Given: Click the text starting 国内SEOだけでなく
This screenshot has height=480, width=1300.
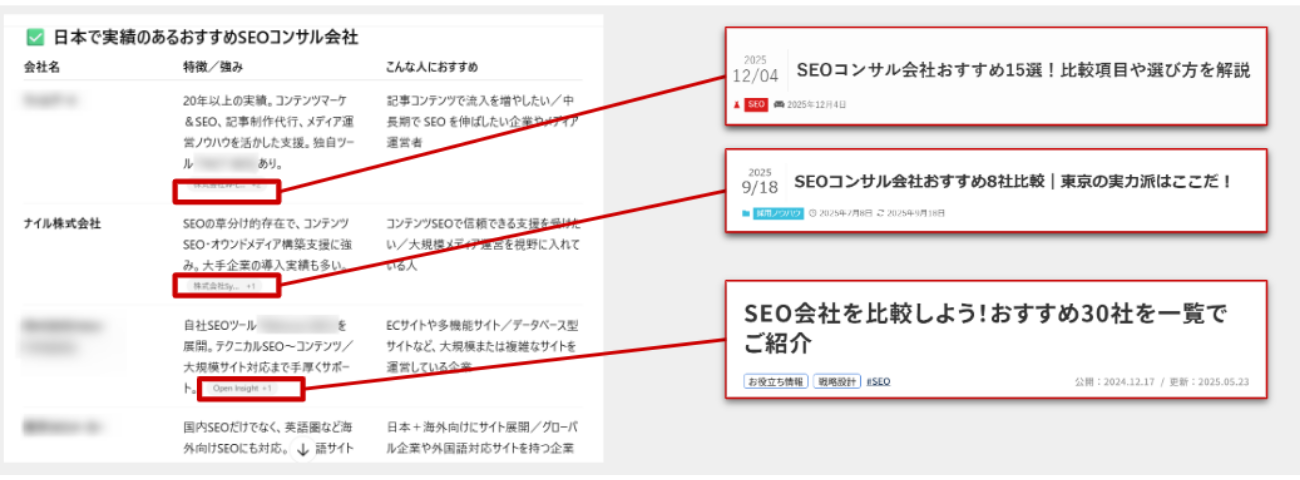Looking at the screenshot, I should (270, 438).
